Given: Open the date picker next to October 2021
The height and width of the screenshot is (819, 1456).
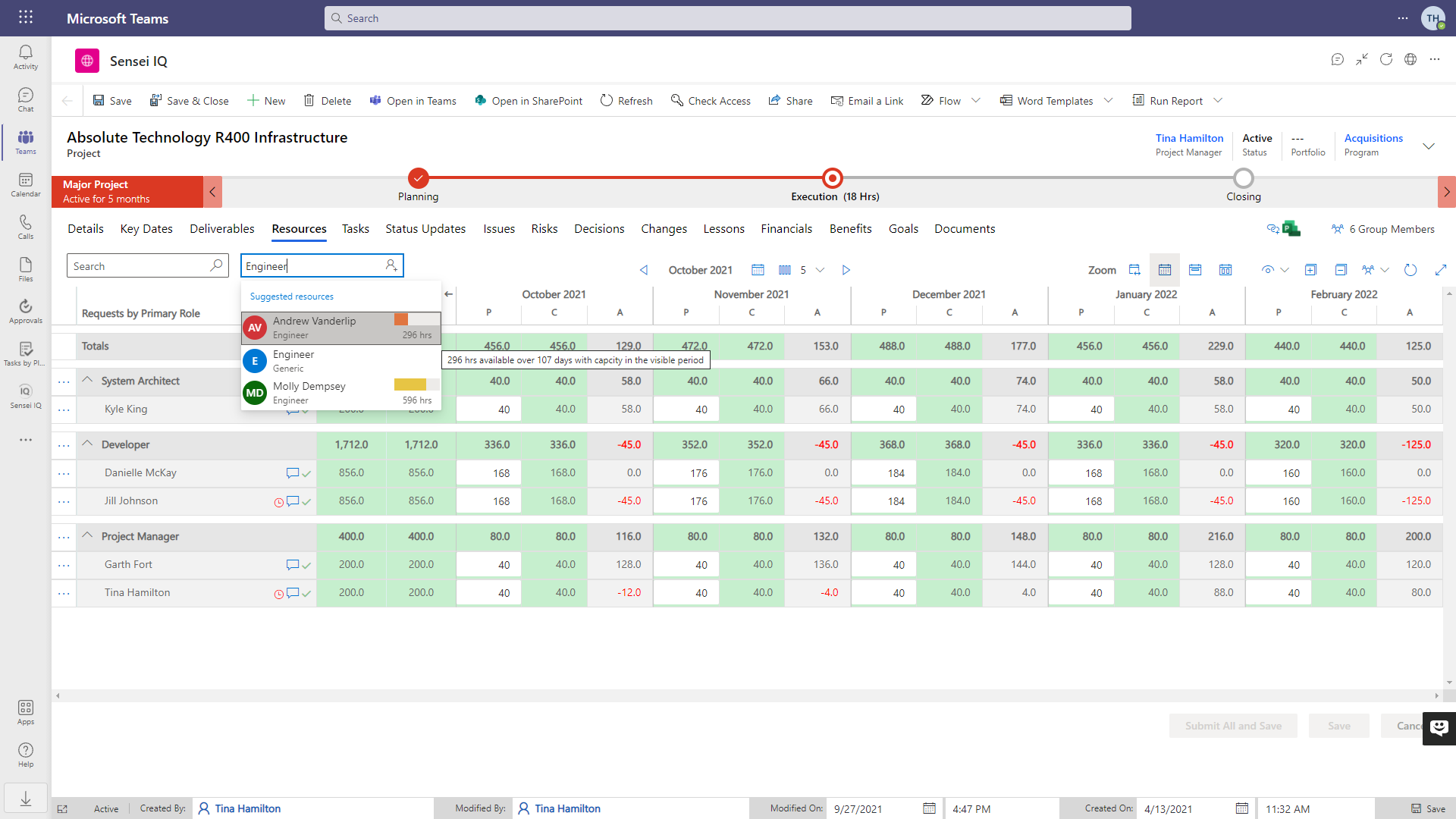Looking at the screenshot, I should (758, 270).
